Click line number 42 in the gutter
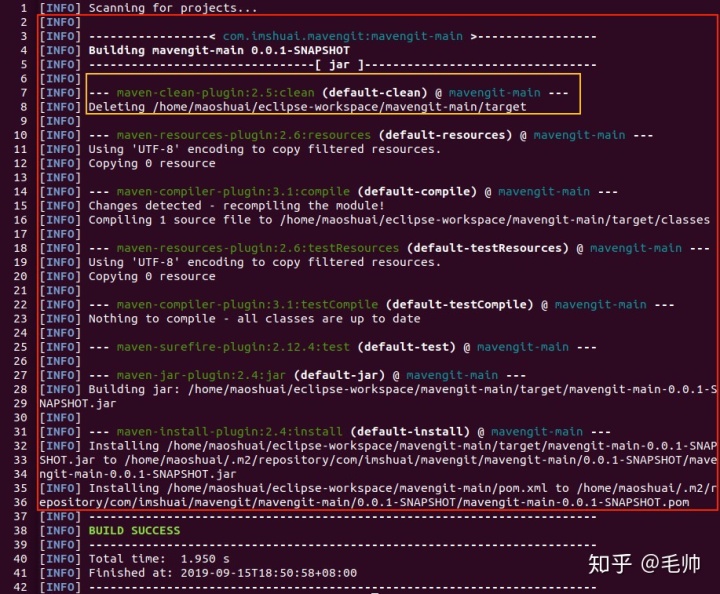 click(x=20, y=587)
